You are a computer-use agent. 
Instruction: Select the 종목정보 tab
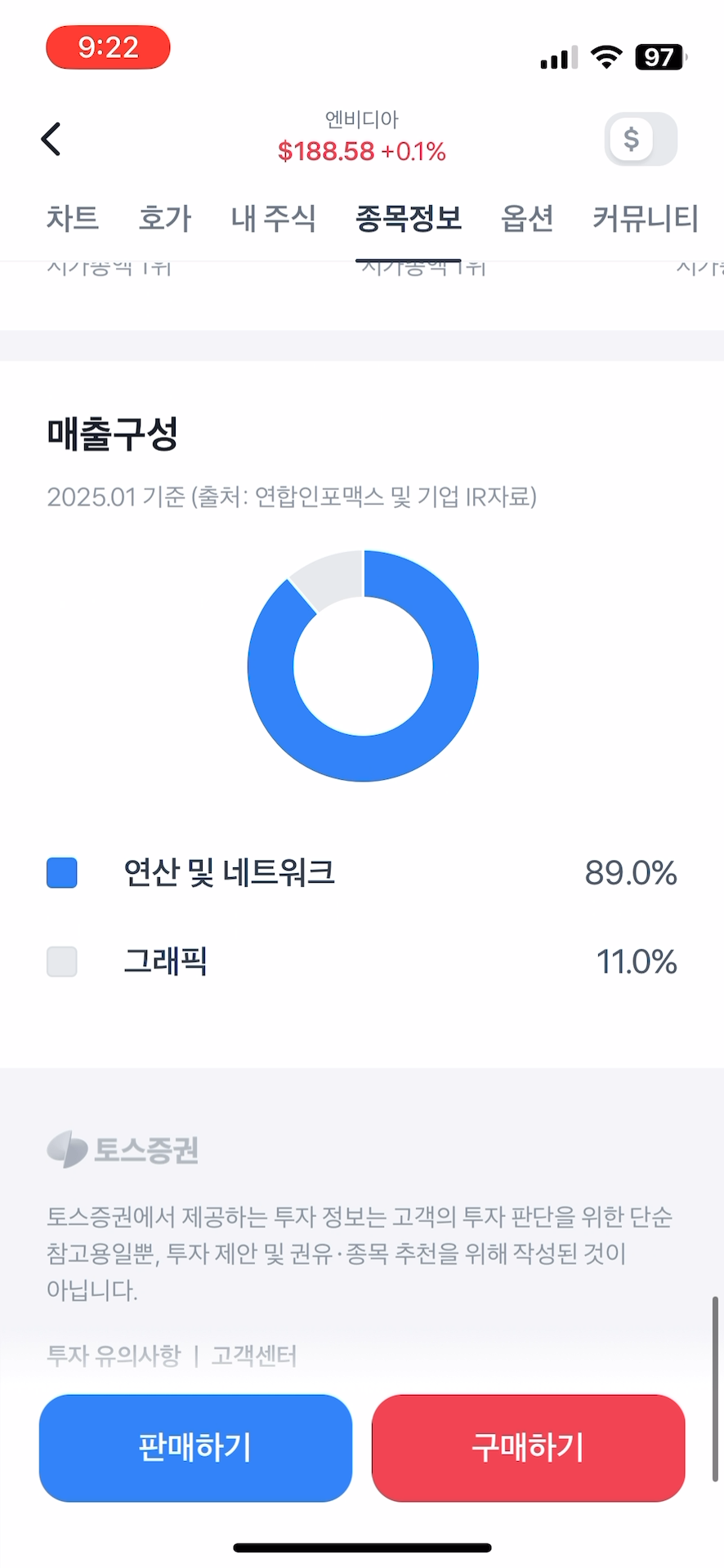coord(409,218)
